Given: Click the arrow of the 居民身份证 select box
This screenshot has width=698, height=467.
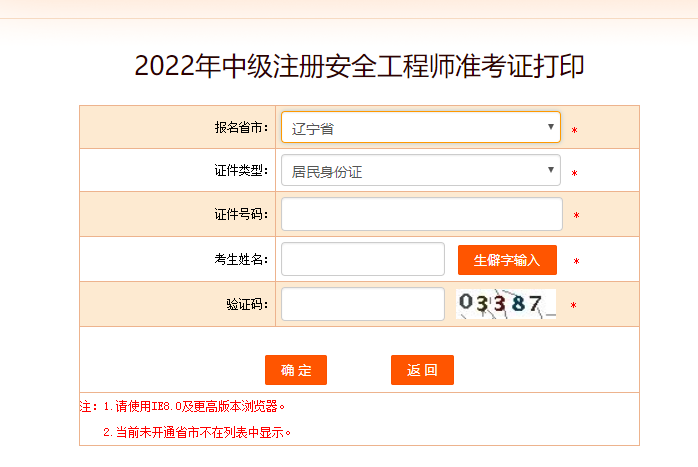Looking at the screenshot, I should pyautogui.click(x=551, y=171).
